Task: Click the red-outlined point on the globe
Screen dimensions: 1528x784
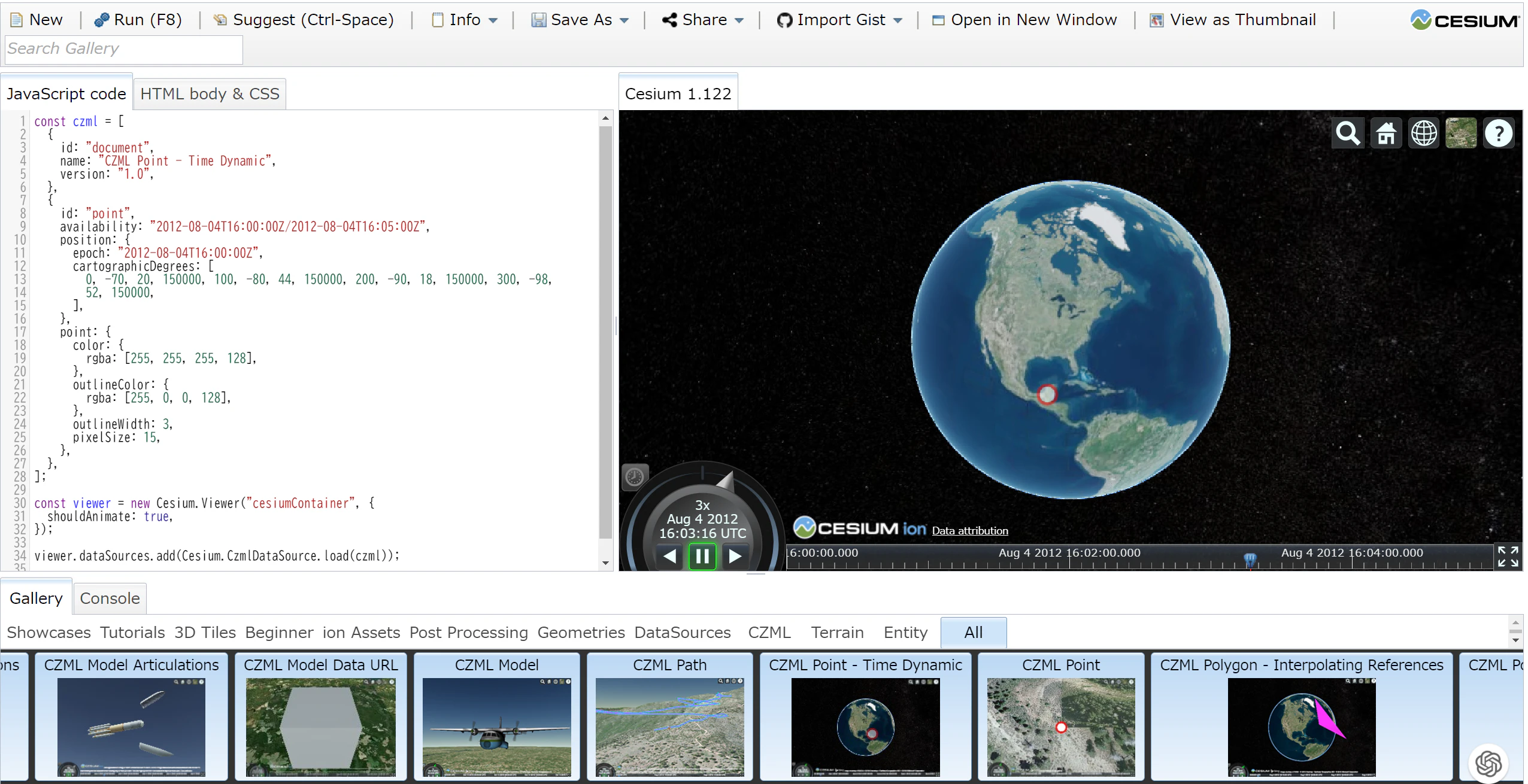Action: point(1047,394)
